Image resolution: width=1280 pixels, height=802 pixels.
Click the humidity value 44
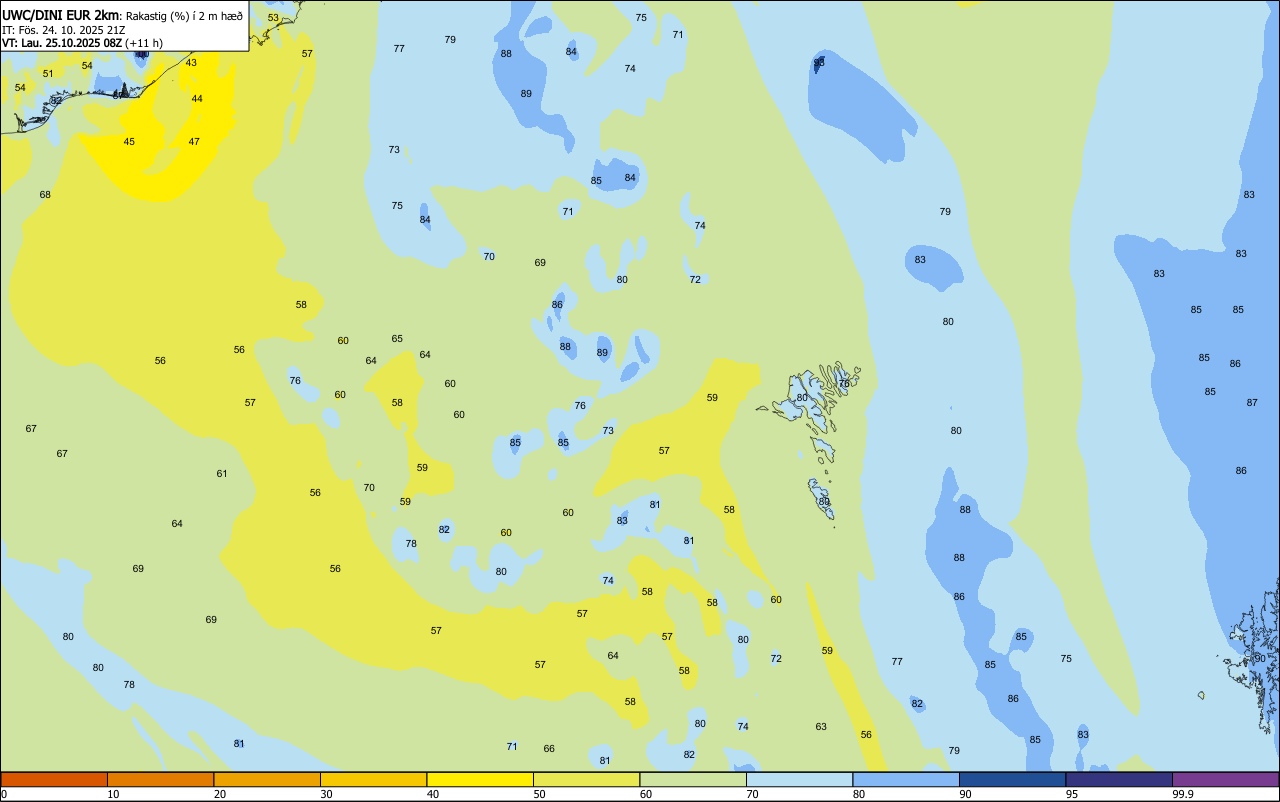[197, 99]
